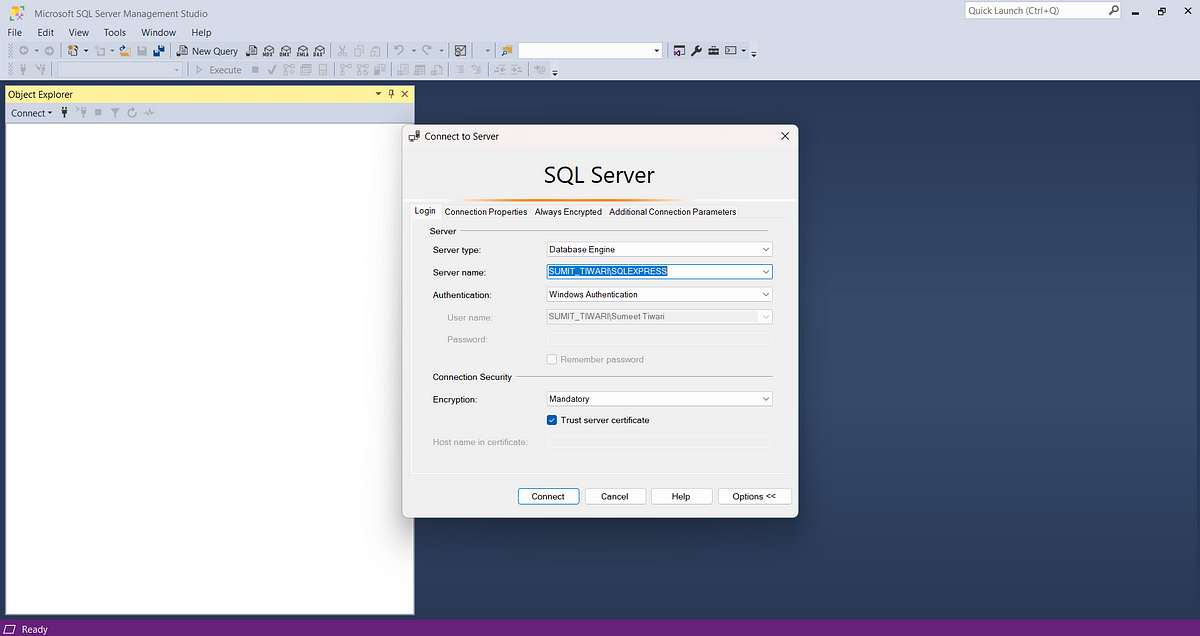Switch to the Always Encrypted tab

[568, 212]
